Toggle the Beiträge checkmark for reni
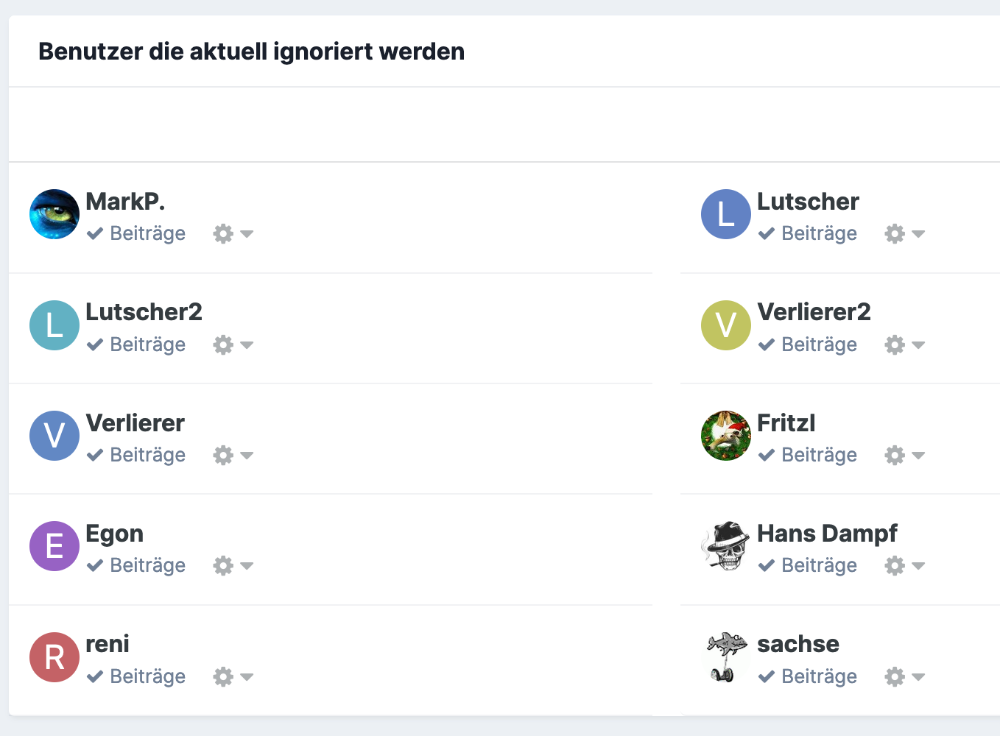The width and height of the screenshot is (1000, 736). [x=95, y=676]
